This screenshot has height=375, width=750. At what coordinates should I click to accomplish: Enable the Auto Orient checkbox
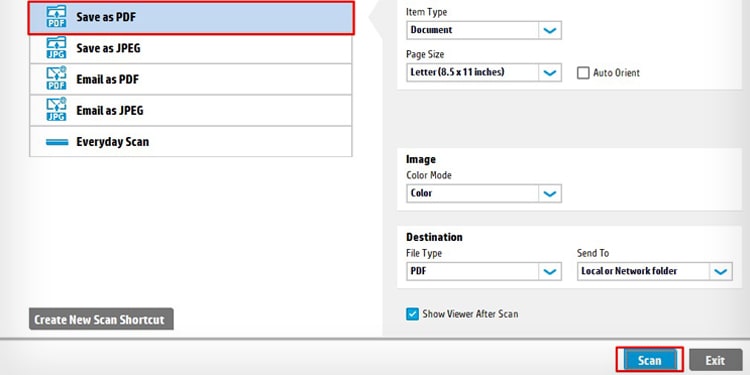click(583, 73)
